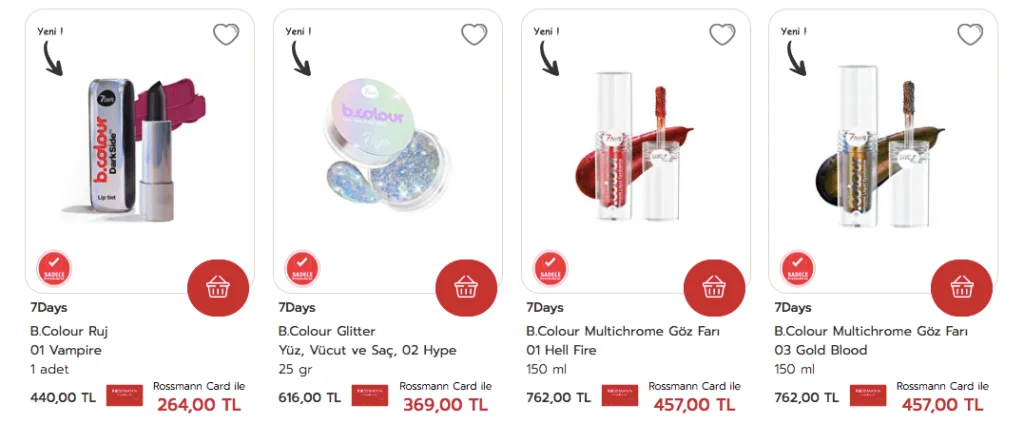Screen dimensions: 1024x443
Task: Add B.Colour Glitter Hype to basket
Action: (466, 287)
